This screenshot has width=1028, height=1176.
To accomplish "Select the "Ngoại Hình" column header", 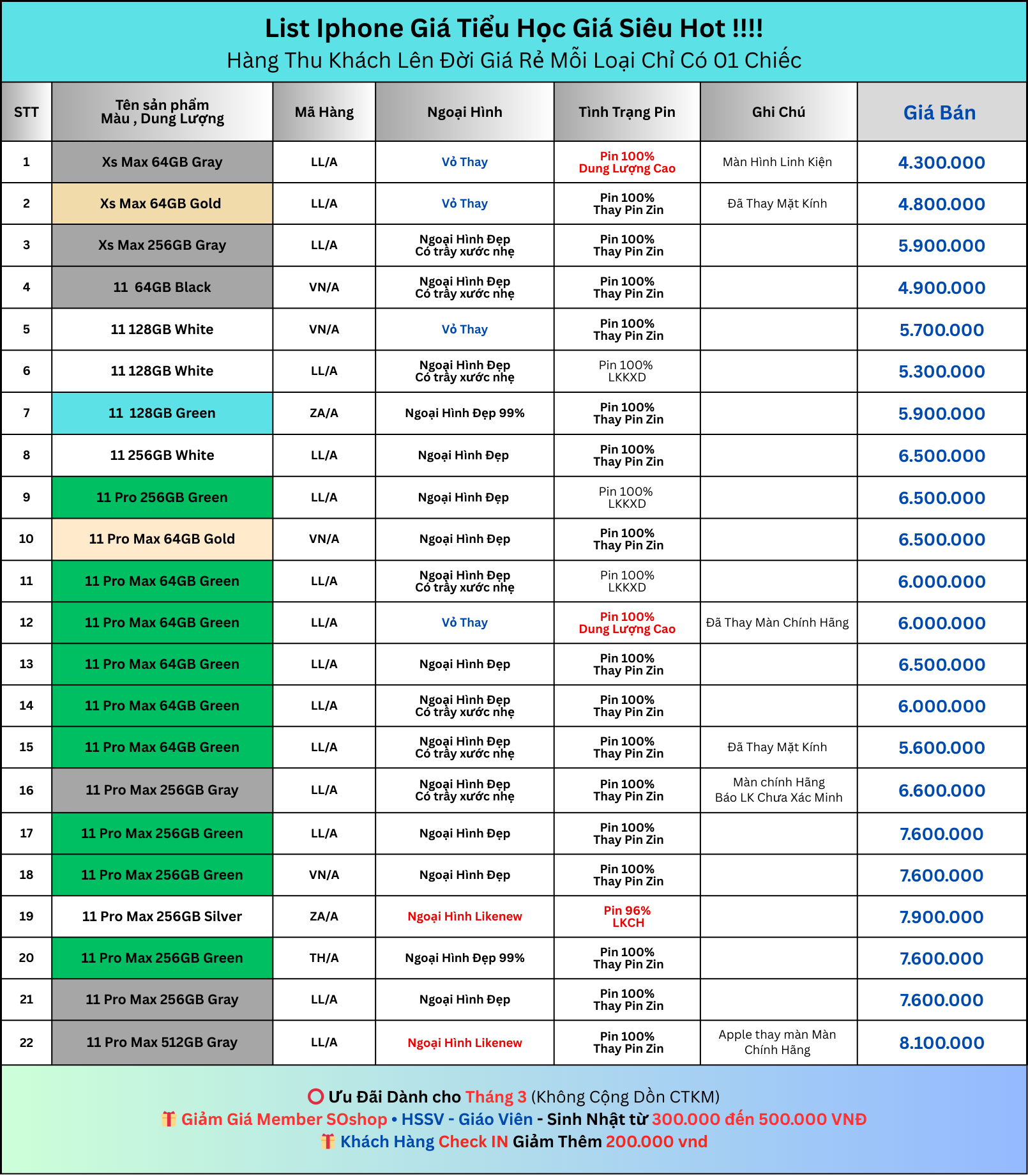I will (x=465, y=112).
